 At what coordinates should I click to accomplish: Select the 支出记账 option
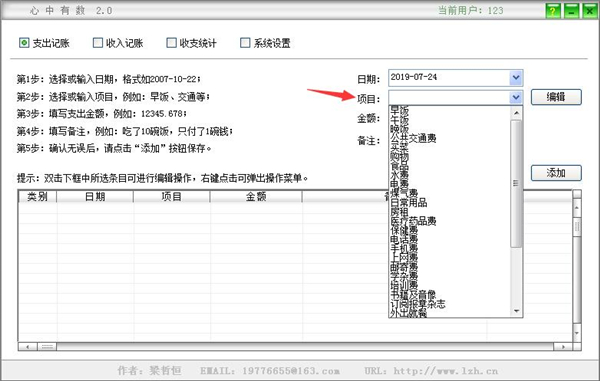(x=24, y=42)
